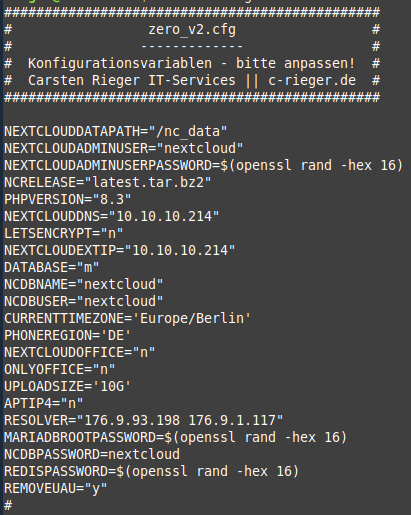This screenshot has width=411, height=515.
Task: Click the PHONEREGION='DE' line
Action: pyautogui.click(x=68, y=335)
